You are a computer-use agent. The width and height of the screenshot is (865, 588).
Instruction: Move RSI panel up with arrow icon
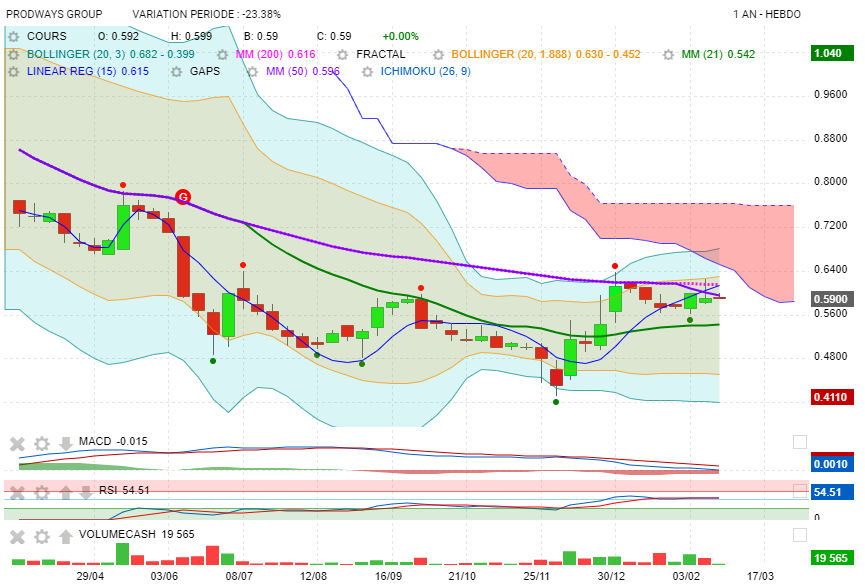tap(66, 492)
